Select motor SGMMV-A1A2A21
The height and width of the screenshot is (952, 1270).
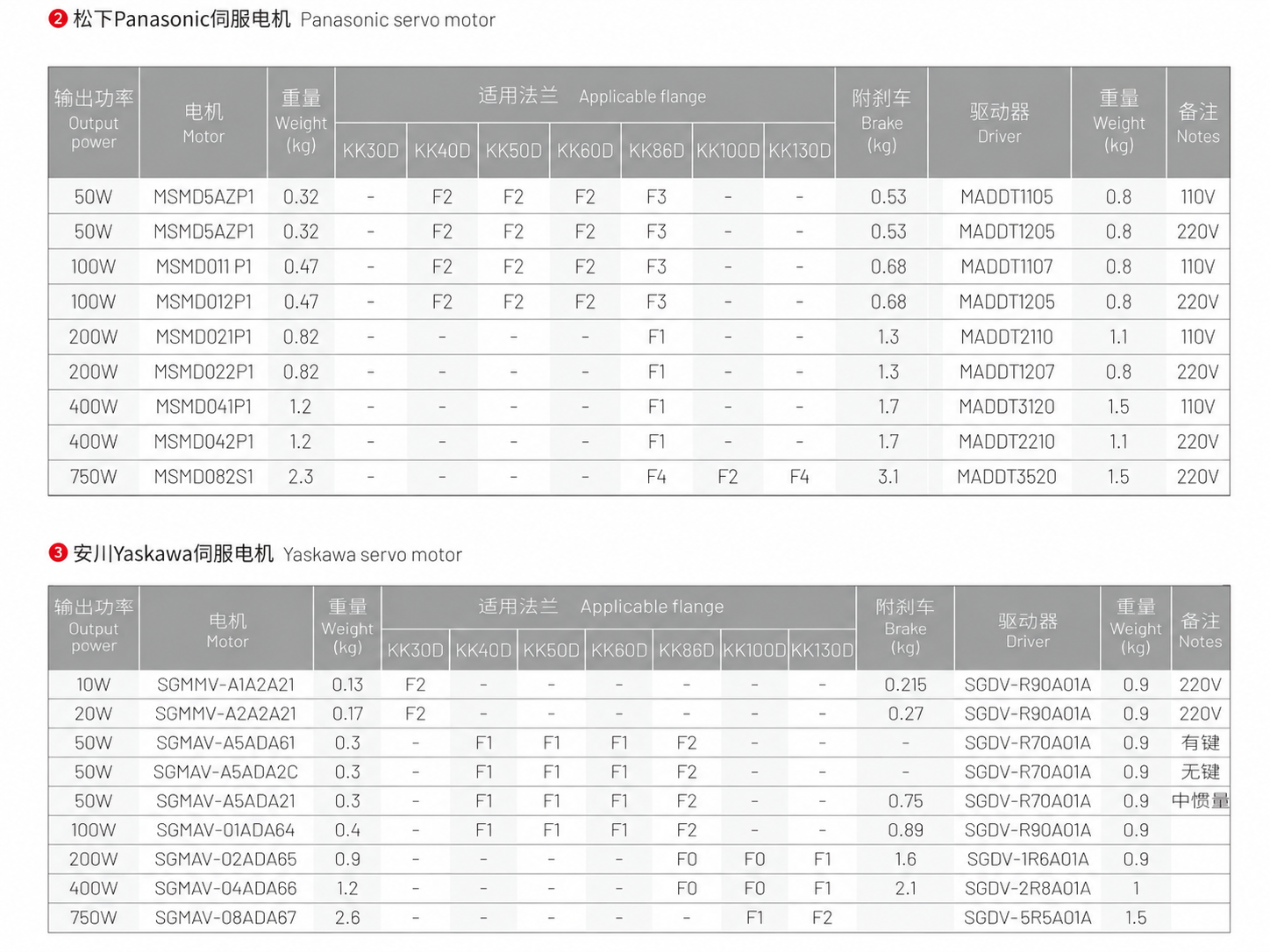(226, 685)
